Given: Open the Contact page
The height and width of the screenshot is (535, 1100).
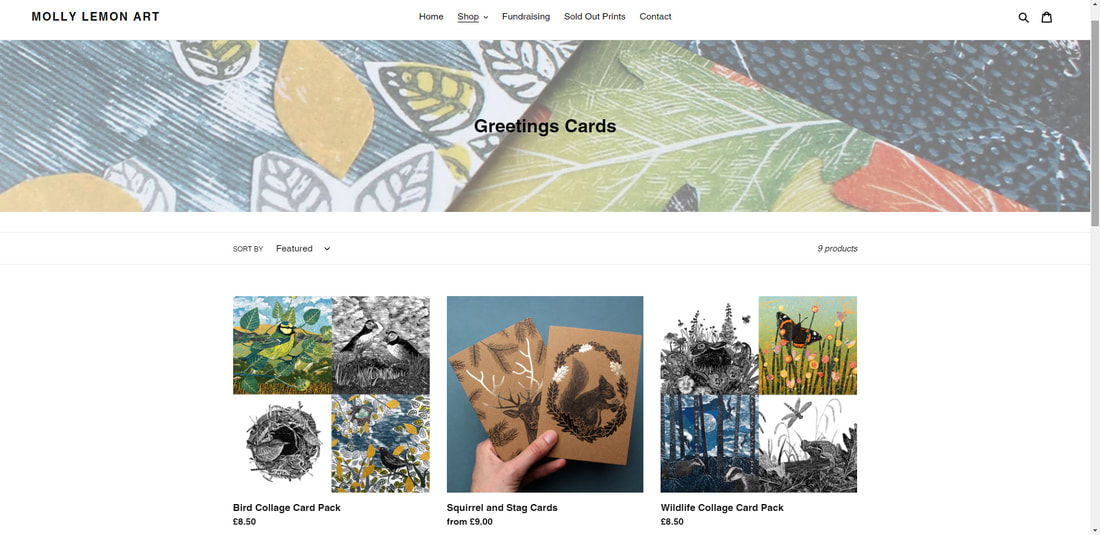Looking at the screenshot, I should click(x=655, y=16).
